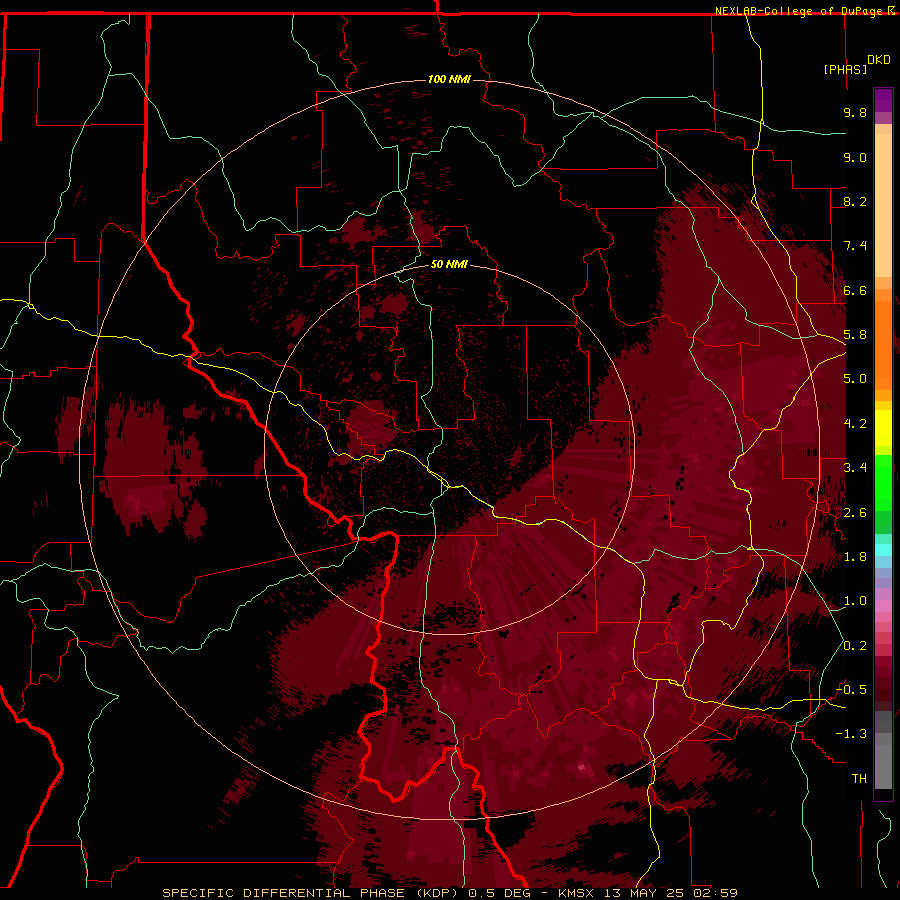This screenshot has width=900, height=900.
Task: Select the pale peach segment of color bar
Action: 883,205
